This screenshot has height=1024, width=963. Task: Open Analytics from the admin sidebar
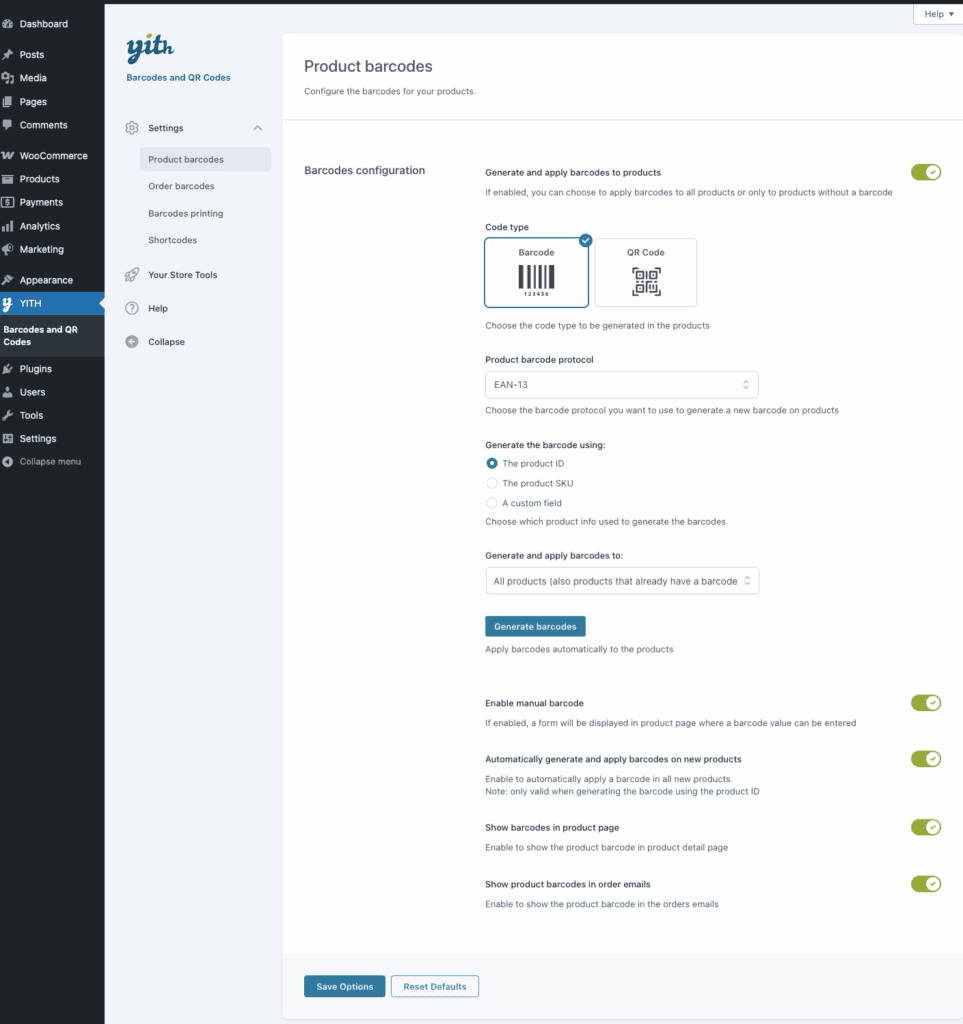[x=39, y=225]
